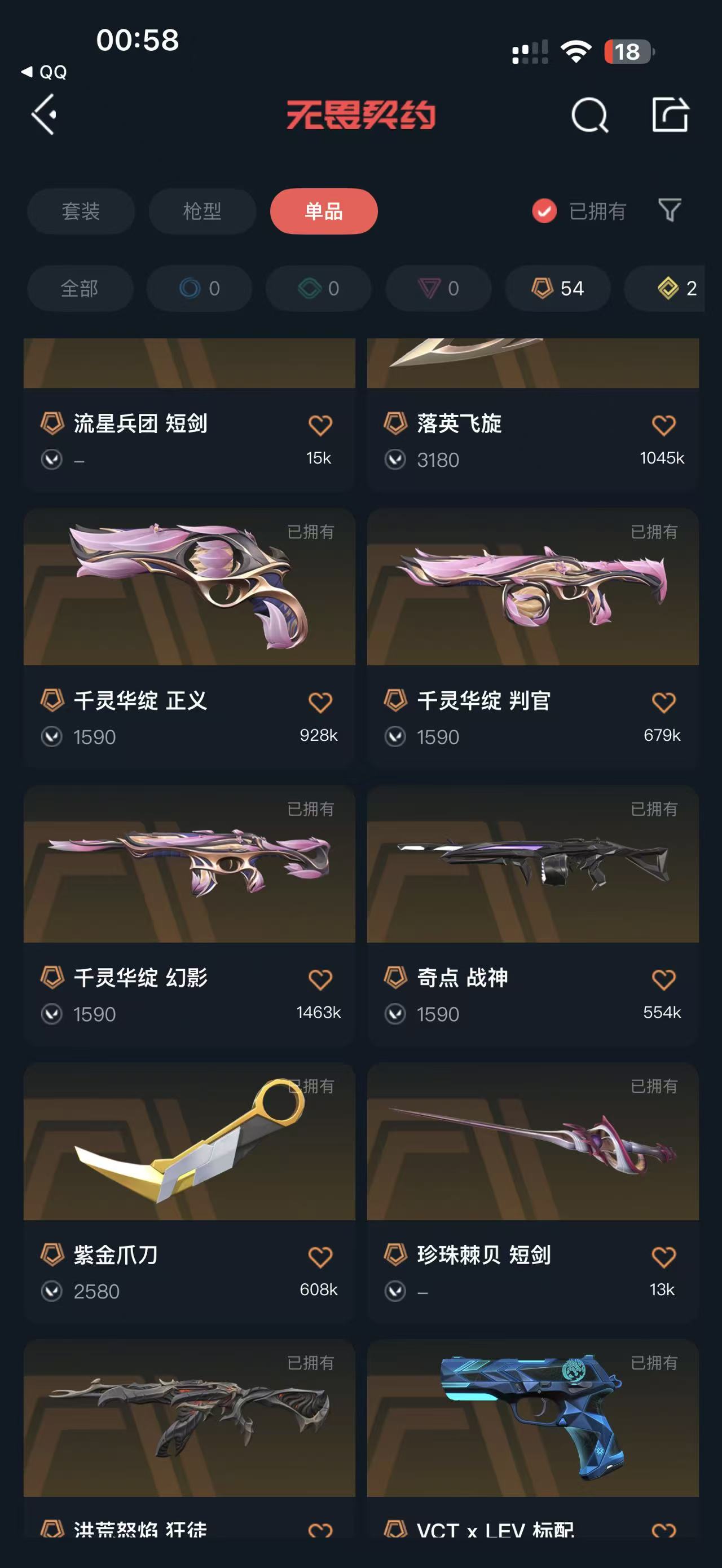Select the 全部 filter button
This screenshot has height=1568, width=722.
pos(80,288)
